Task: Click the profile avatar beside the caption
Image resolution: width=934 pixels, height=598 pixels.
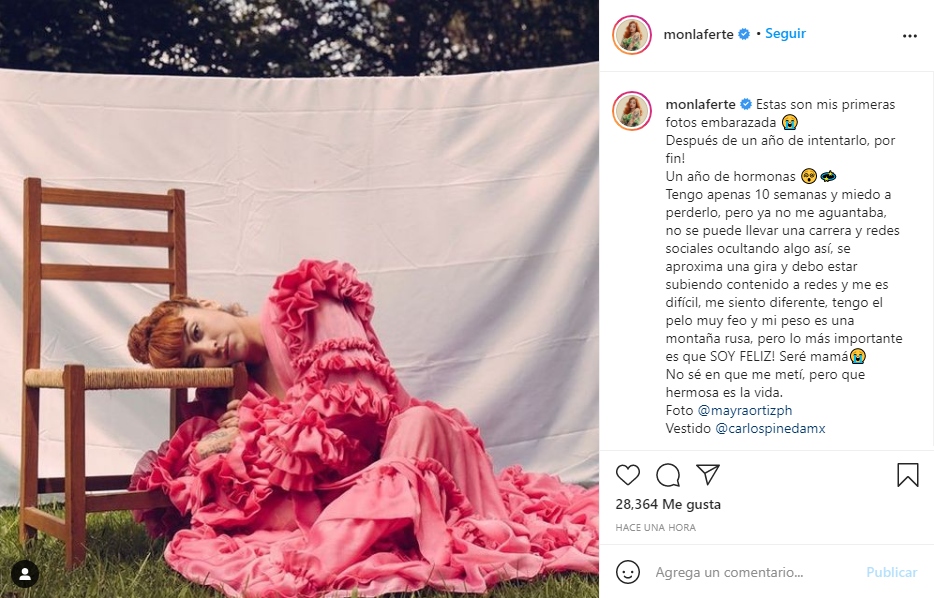Action: click(x=632, y=111)
